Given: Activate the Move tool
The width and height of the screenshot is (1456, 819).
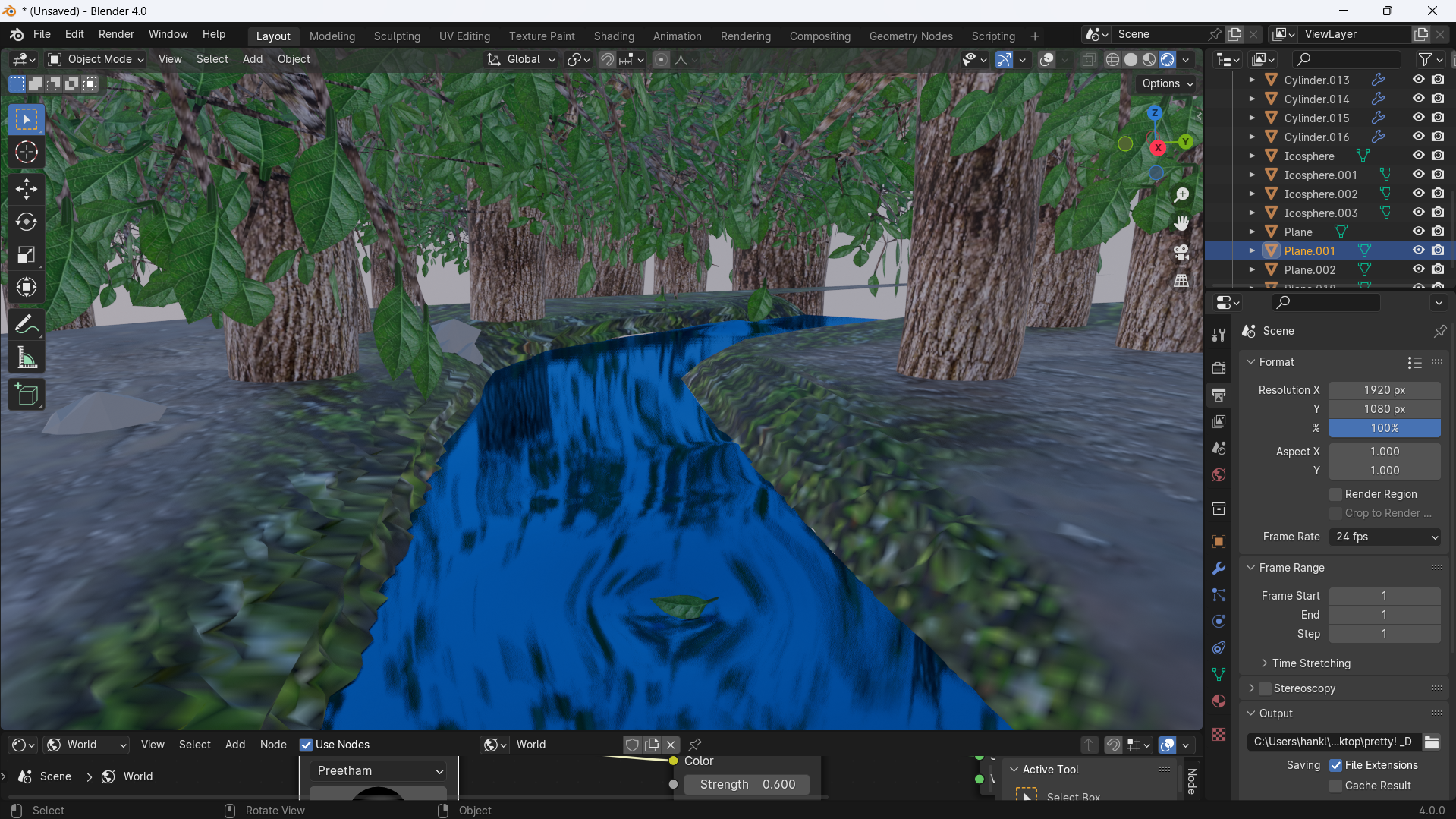Looking at the screenshot, I should point(27,189).
